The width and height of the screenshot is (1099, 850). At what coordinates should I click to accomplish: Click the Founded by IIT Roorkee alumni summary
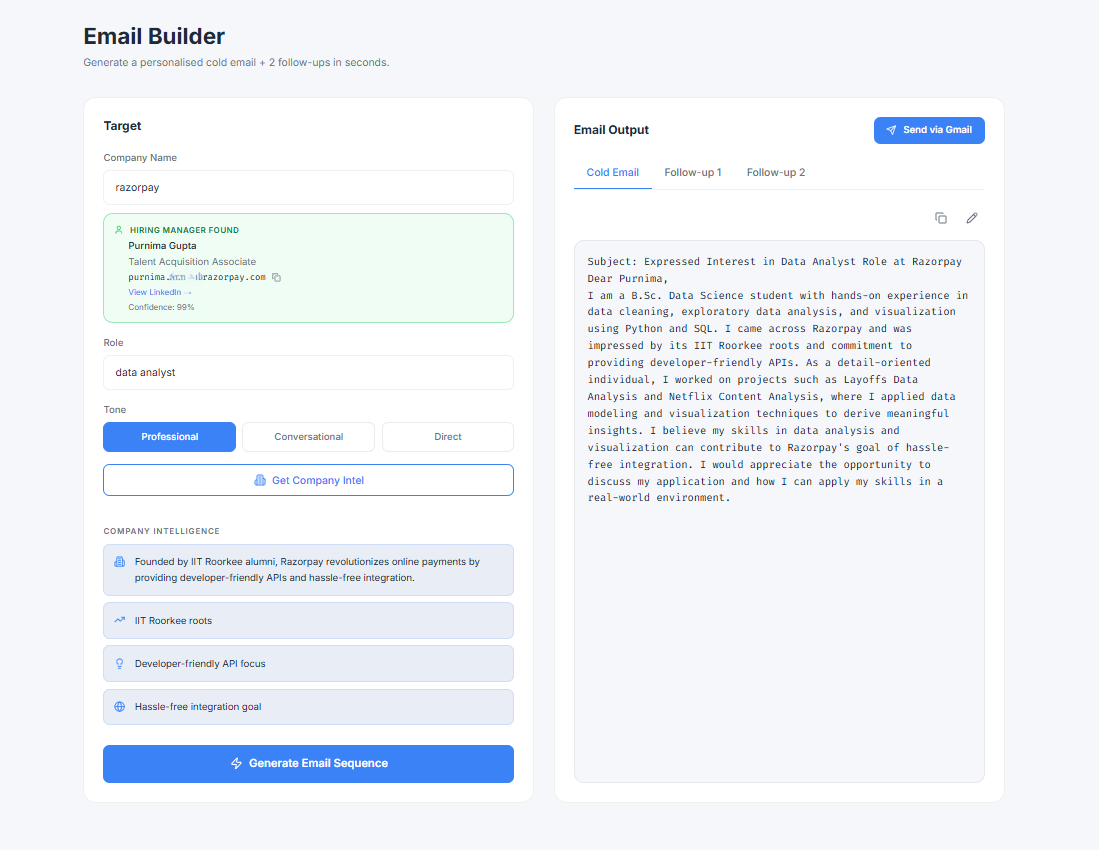coord(308,570)
